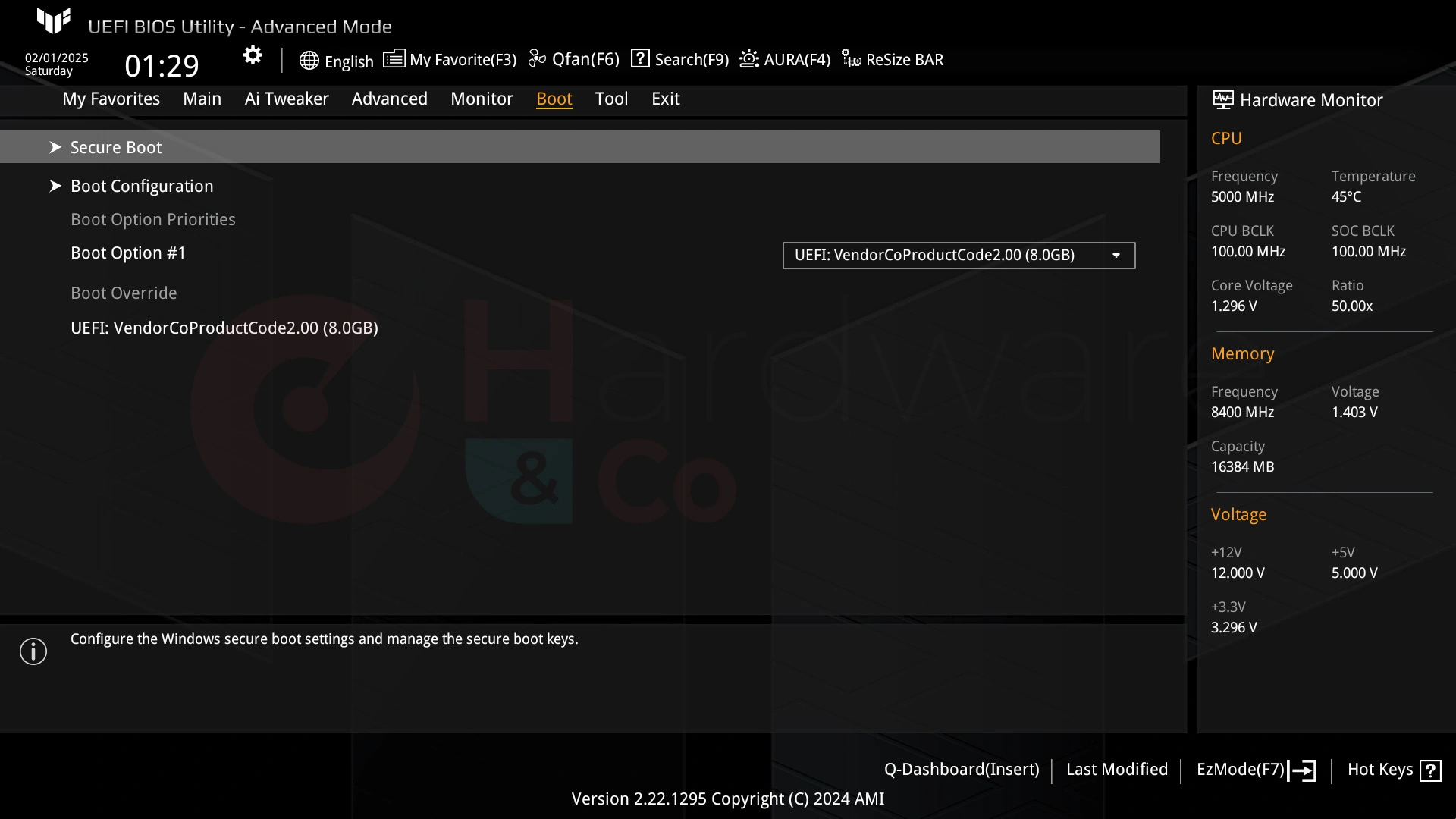Navigate to the Ai Tweaker tab

(287, 98)
